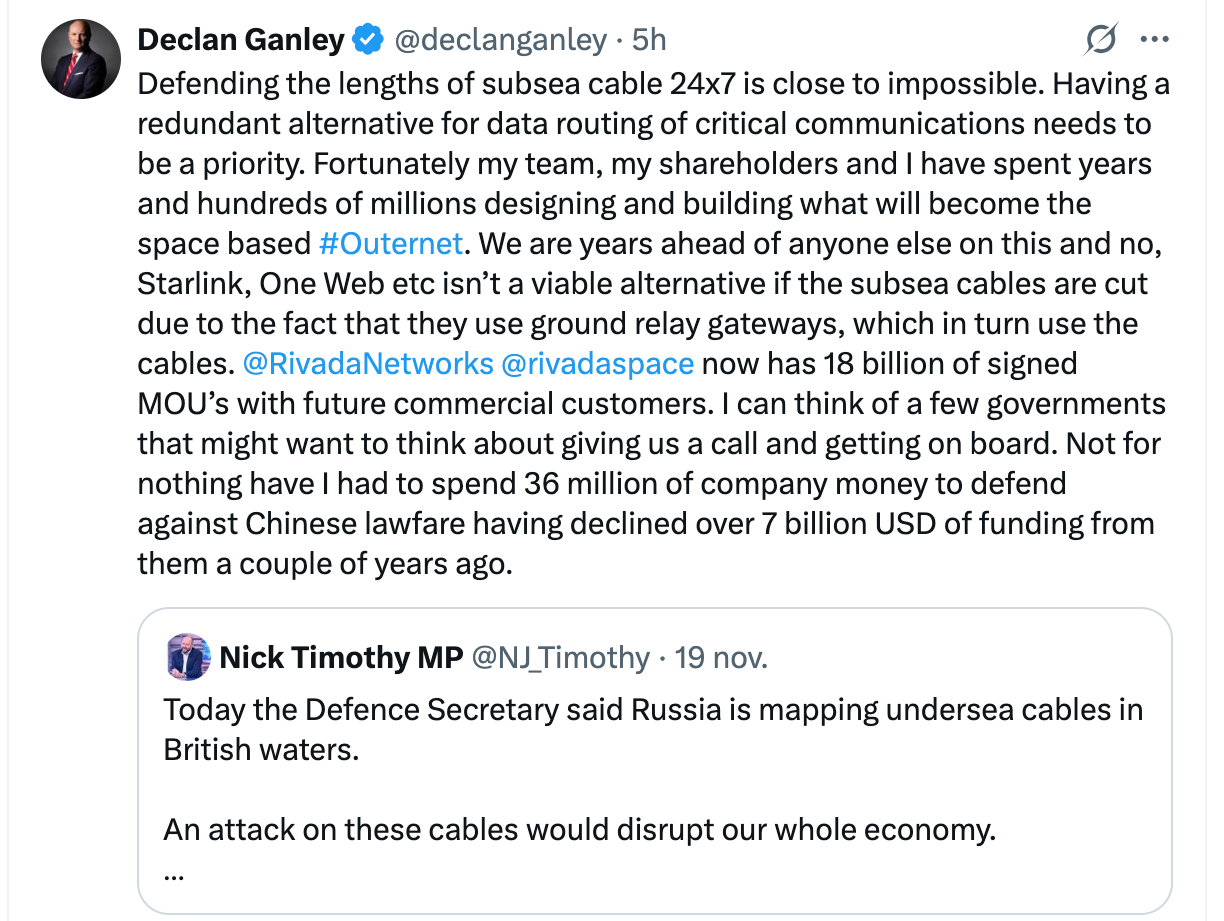Open the Grok slashed-circle icon
Image resolution: width=1224 pixels, height=921 pixels.
1101,41
